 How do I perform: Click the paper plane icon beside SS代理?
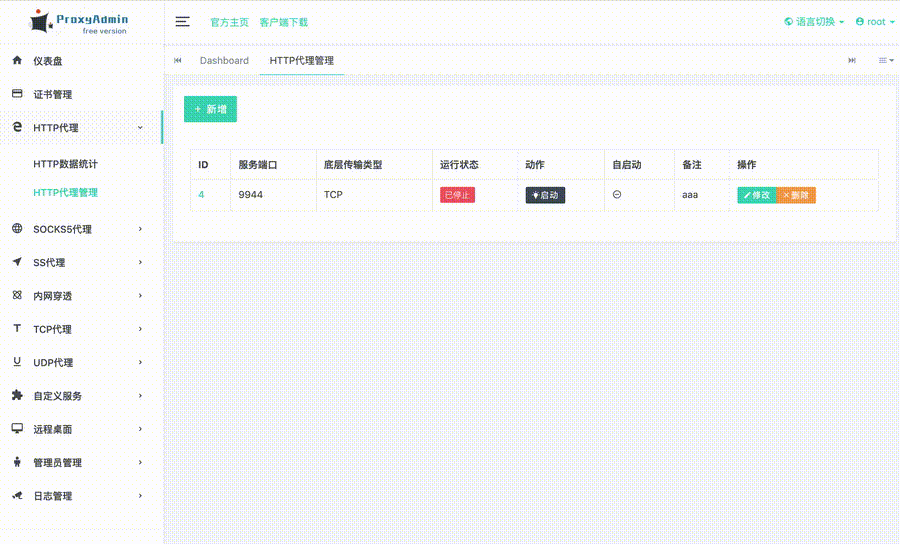point(17,262)
